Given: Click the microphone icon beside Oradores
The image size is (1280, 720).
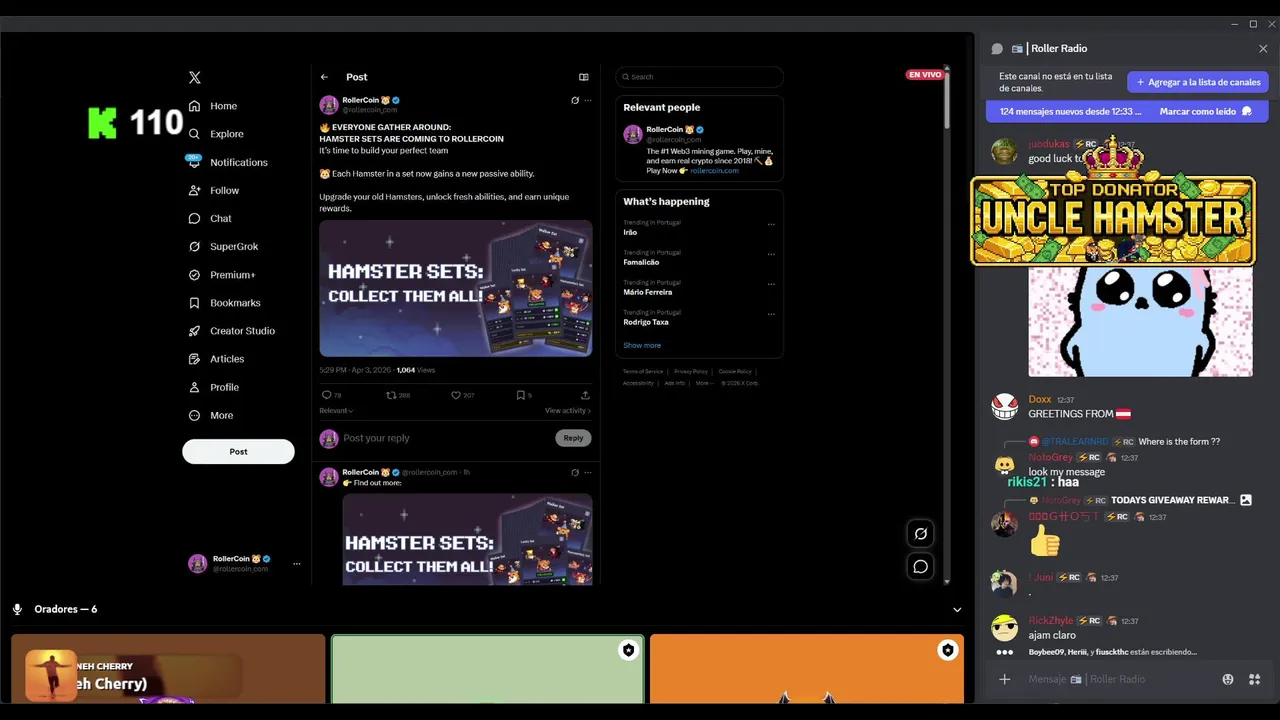Looking at the screenshot, I should (x=18, y=609).
